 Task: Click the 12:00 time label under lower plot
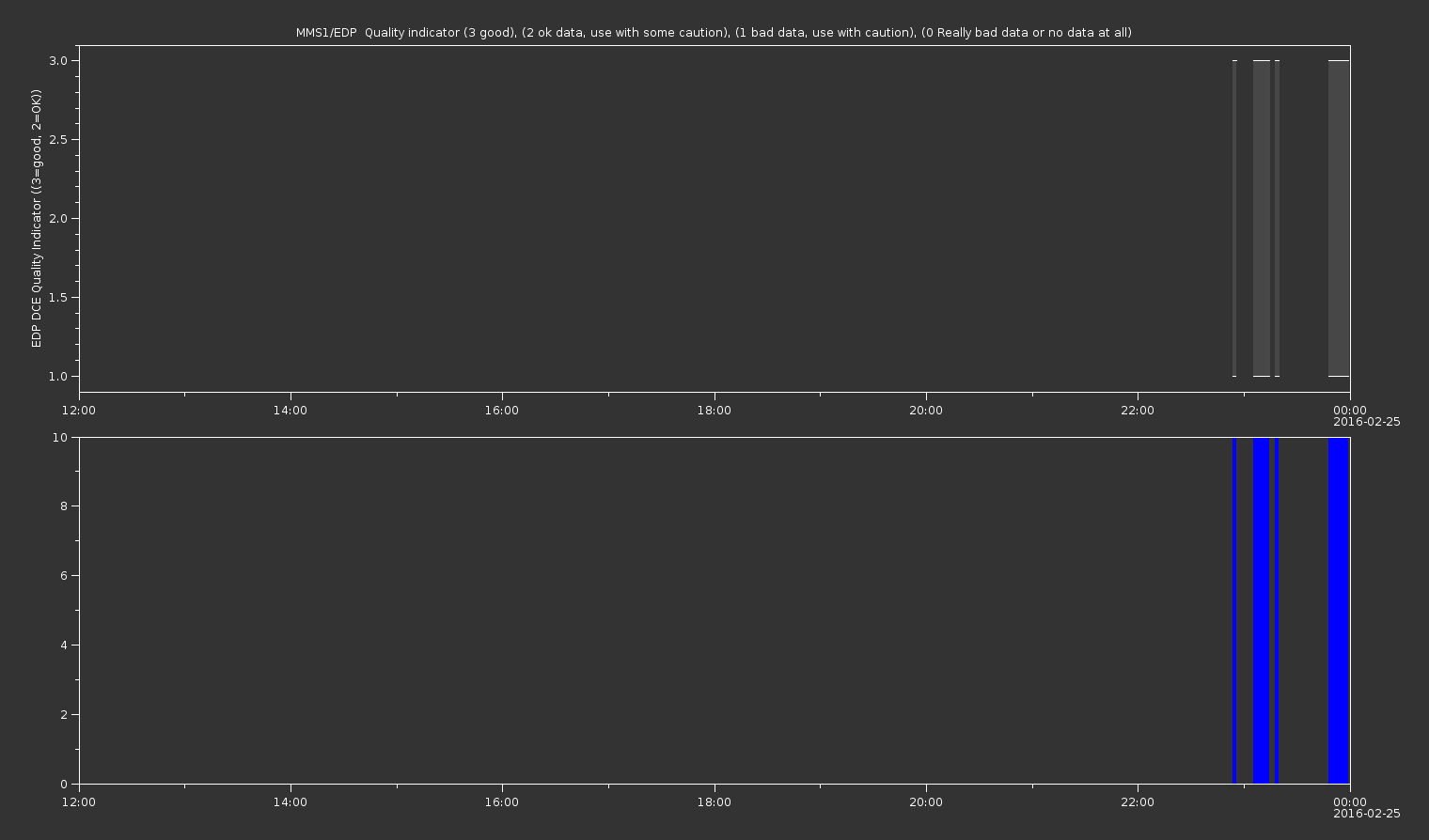[79, 801]
